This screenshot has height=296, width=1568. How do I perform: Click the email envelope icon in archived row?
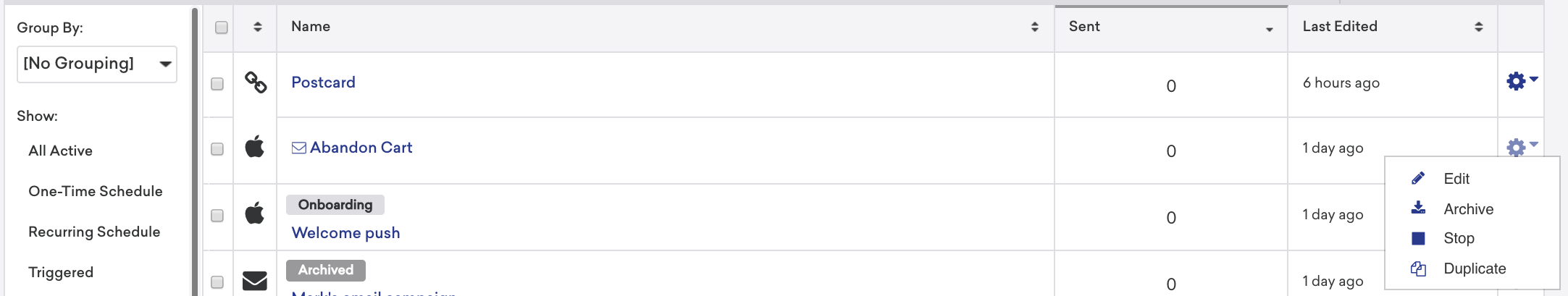254,280
